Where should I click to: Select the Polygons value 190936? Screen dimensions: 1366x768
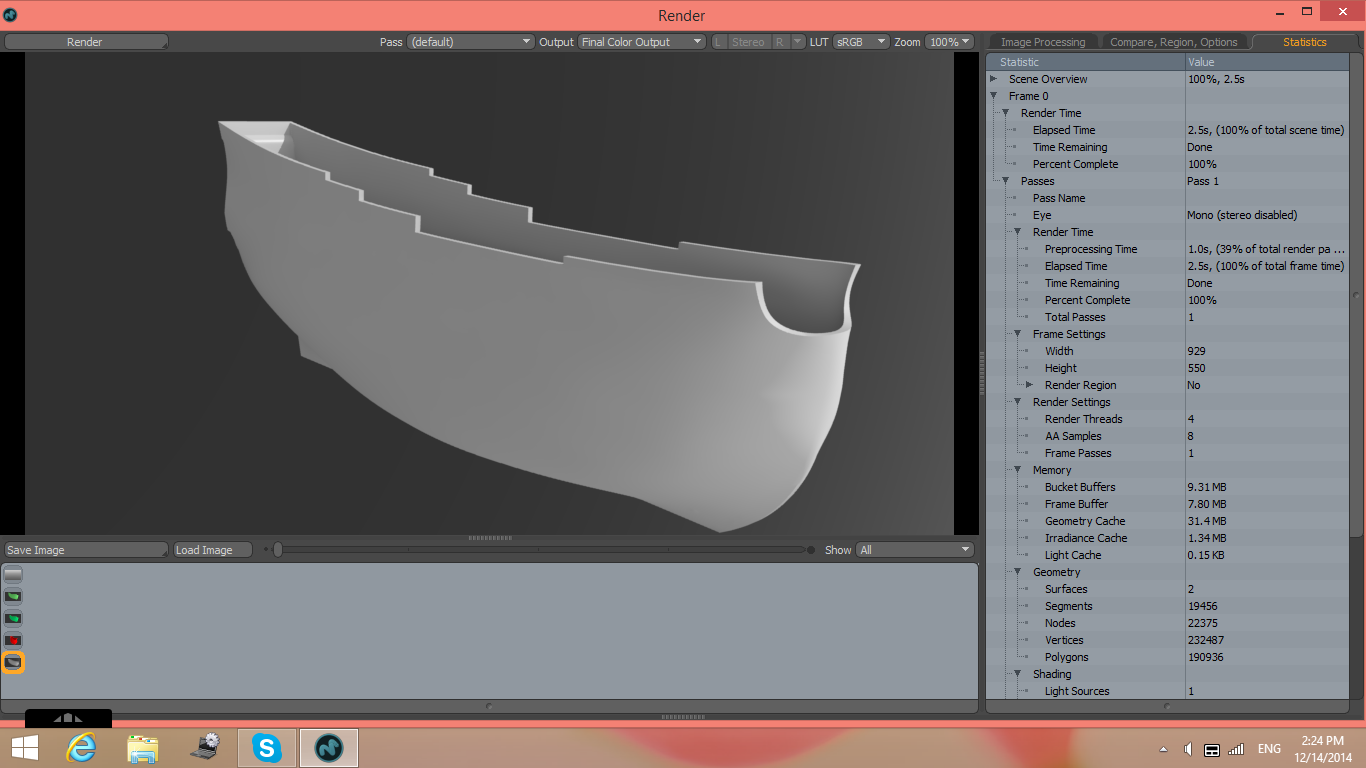pyautogui.click(x=1208, y=657)
